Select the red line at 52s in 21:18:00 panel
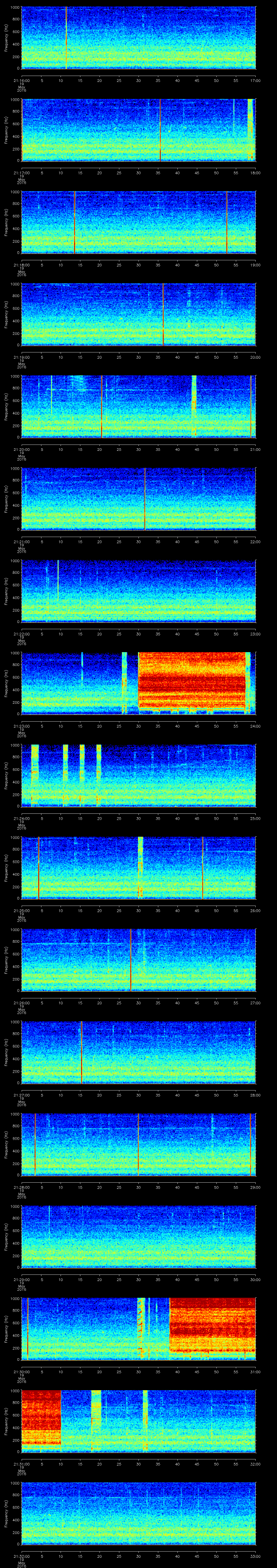Viewport: 277px width, 1568px height. pos(226,222)
